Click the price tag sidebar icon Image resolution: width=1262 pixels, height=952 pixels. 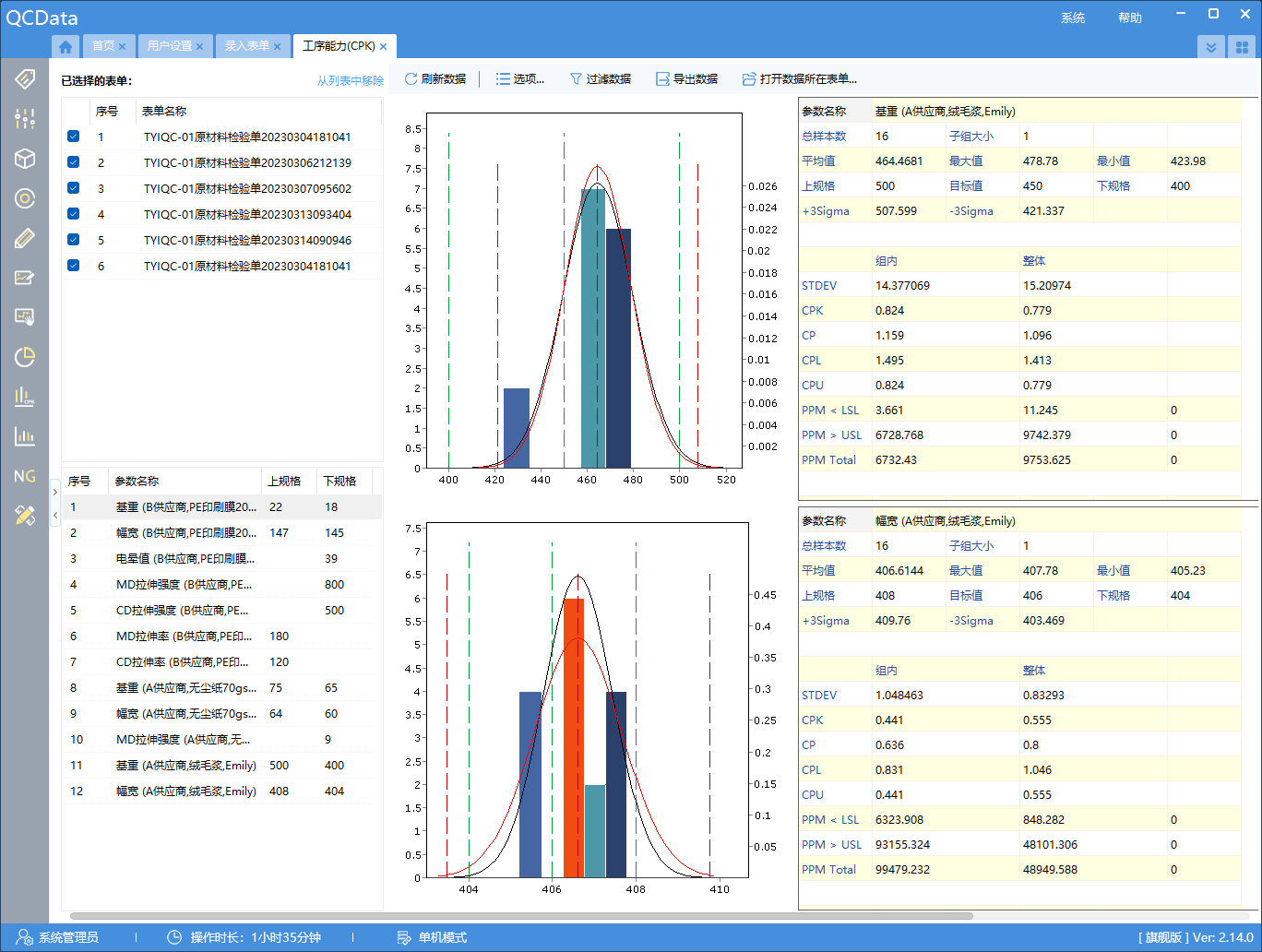coord(25,78)
